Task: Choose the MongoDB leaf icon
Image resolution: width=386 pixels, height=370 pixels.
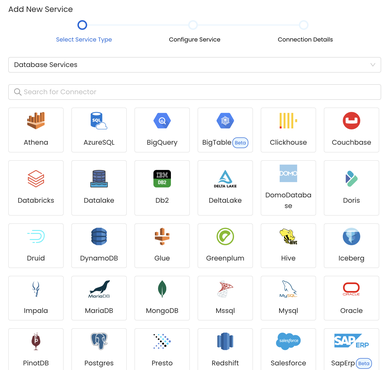Action: (x=162, y=289)
